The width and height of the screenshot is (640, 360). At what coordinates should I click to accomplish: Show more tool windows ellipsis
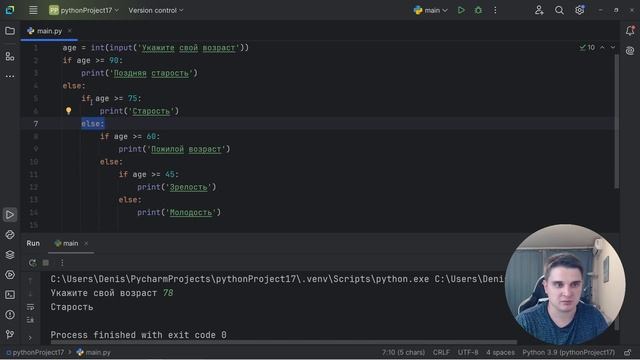pos(10,76)
